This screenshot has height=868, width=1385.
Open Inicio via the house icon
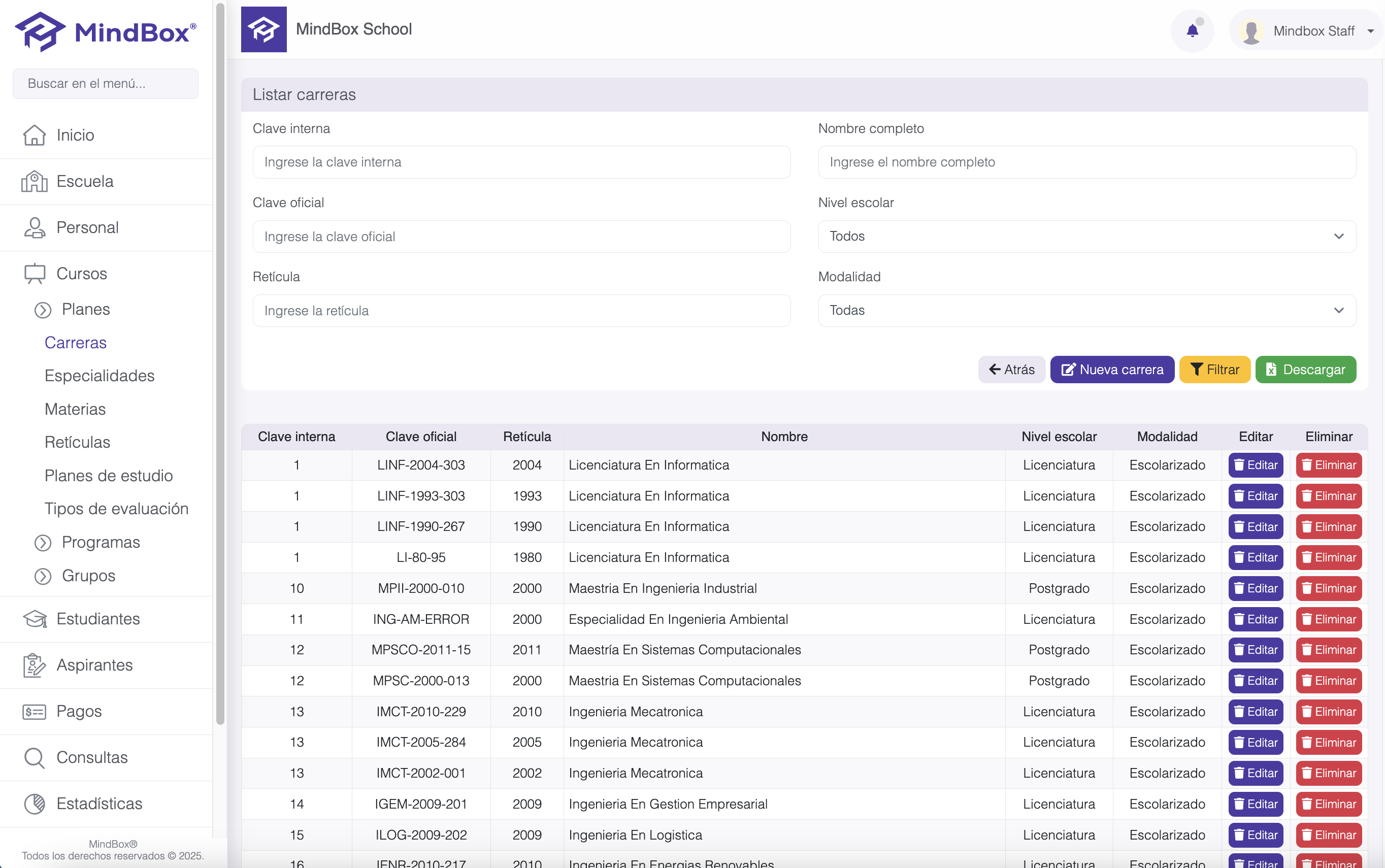coord(34,135)
